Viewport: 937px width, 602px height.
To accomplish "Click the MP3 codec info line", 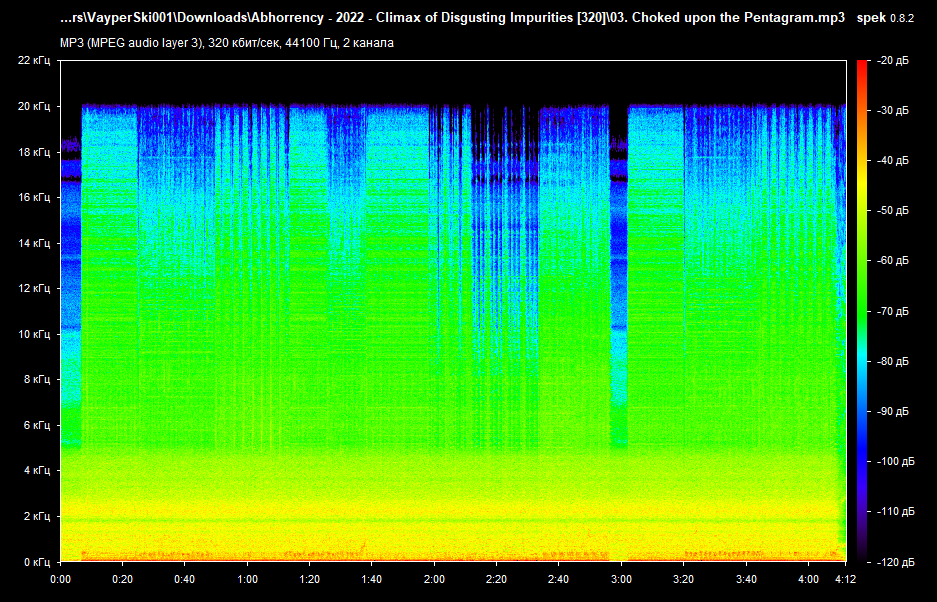I will (226, 42).
